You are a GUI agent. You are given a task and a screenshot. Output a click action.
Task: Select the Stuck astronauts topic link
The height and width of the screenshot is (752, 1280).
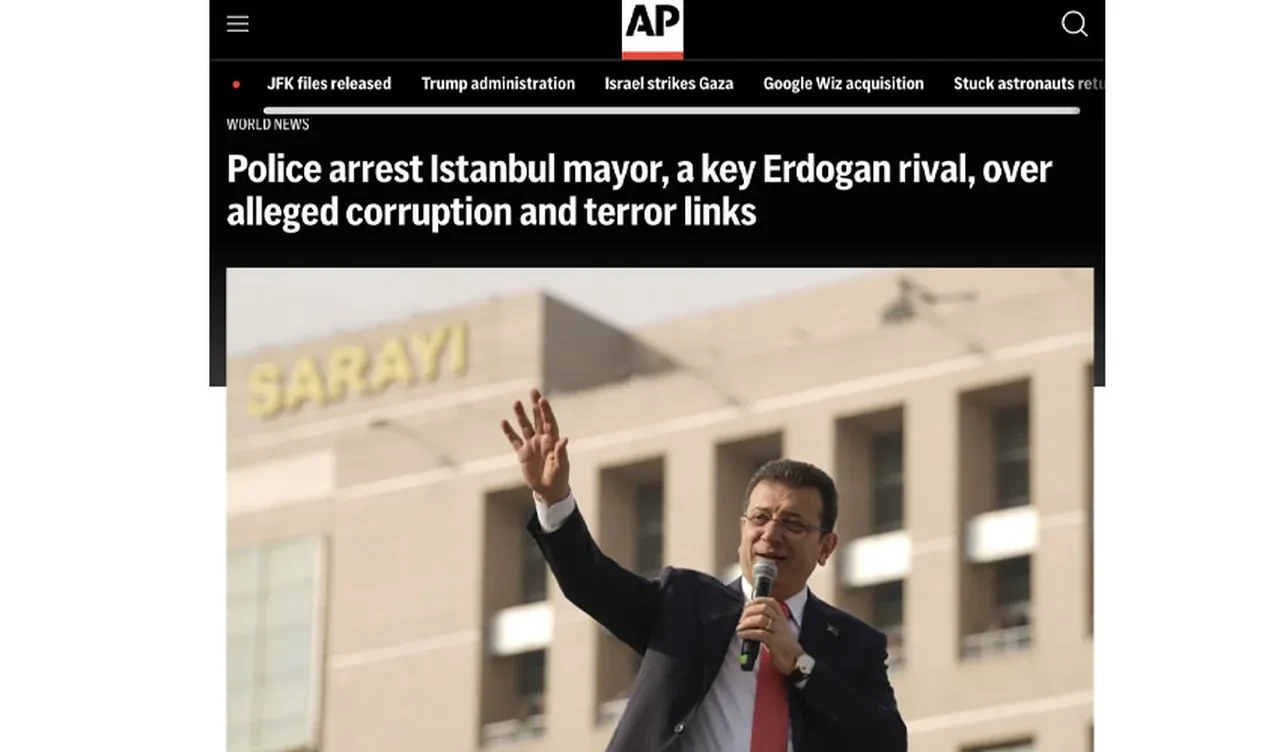[1028, 84]
